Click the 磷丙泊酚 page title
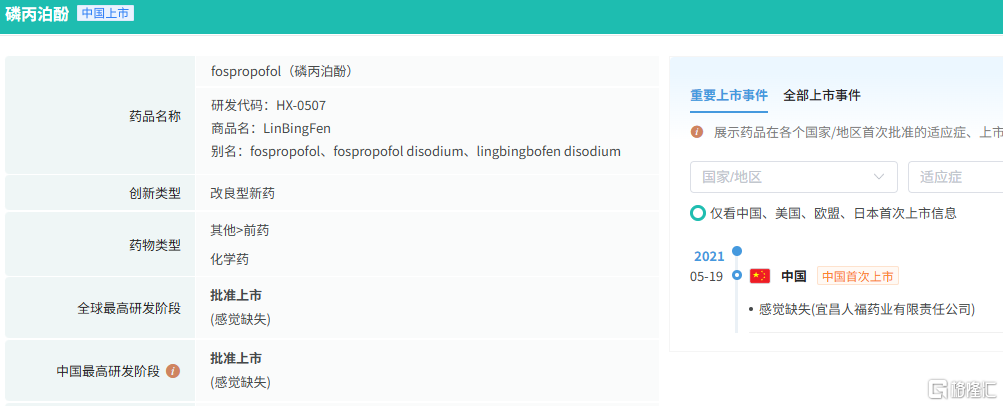The height and width of the screenshot is (406, 1003). (36, 14)
